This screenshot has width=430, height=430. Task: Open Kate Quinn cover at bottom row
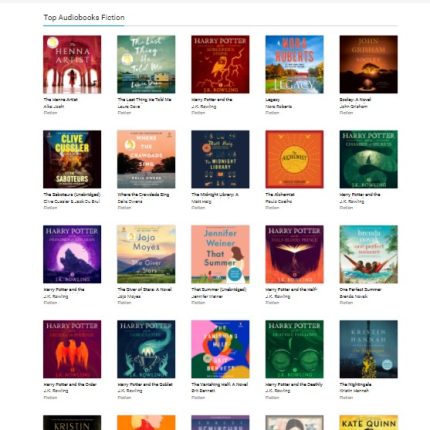368,422
